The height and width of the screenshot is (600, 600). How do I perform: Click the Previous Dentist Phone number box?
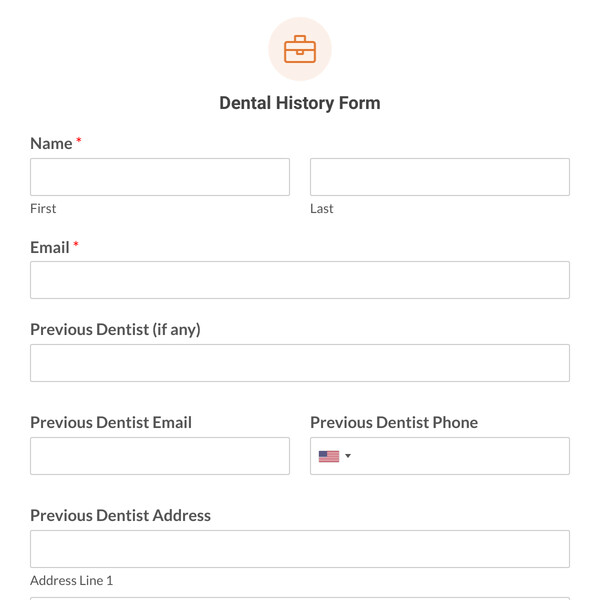point(460,456)
